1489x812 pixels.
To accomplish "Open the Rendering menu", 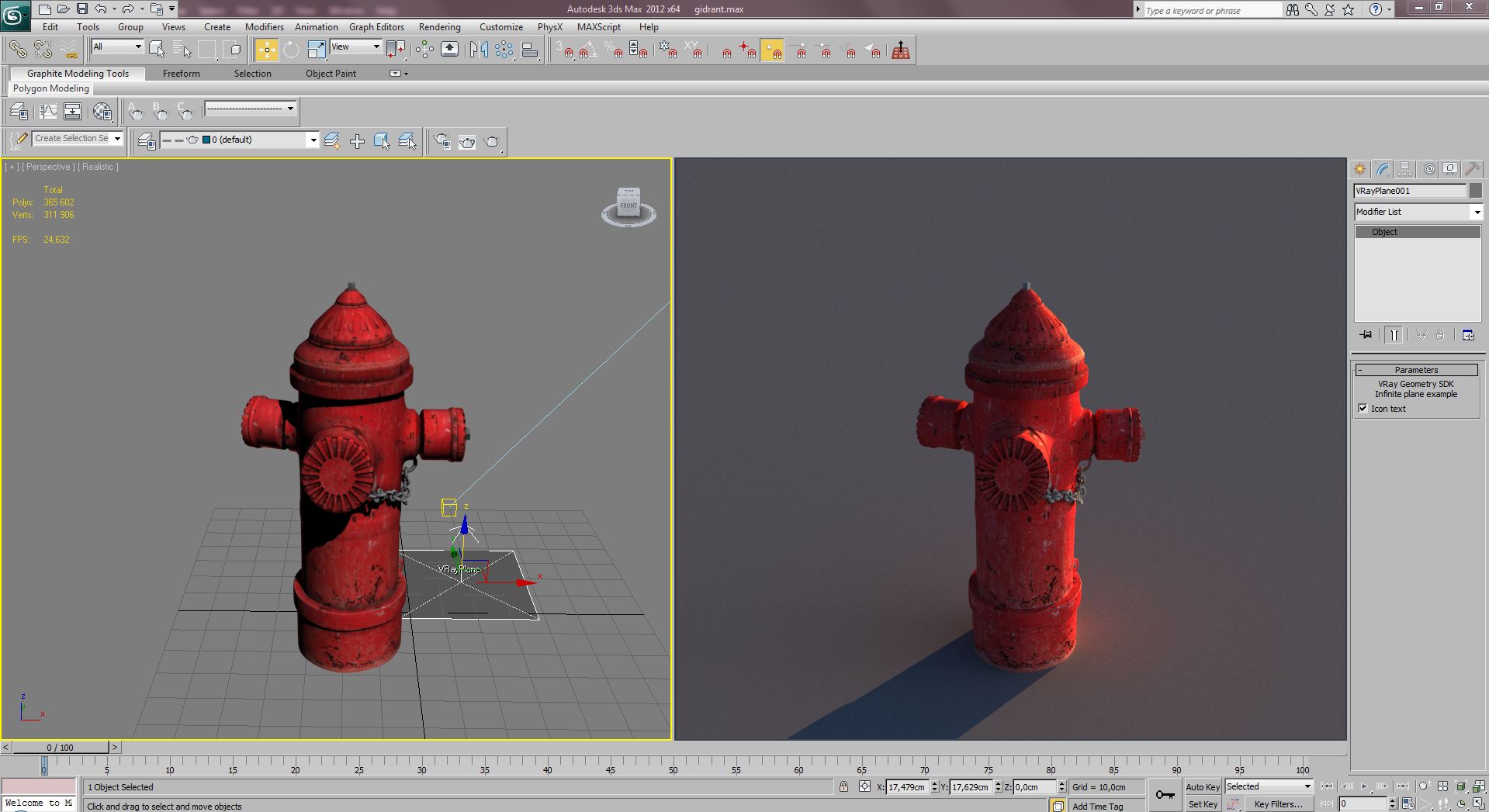I will 439,27.
